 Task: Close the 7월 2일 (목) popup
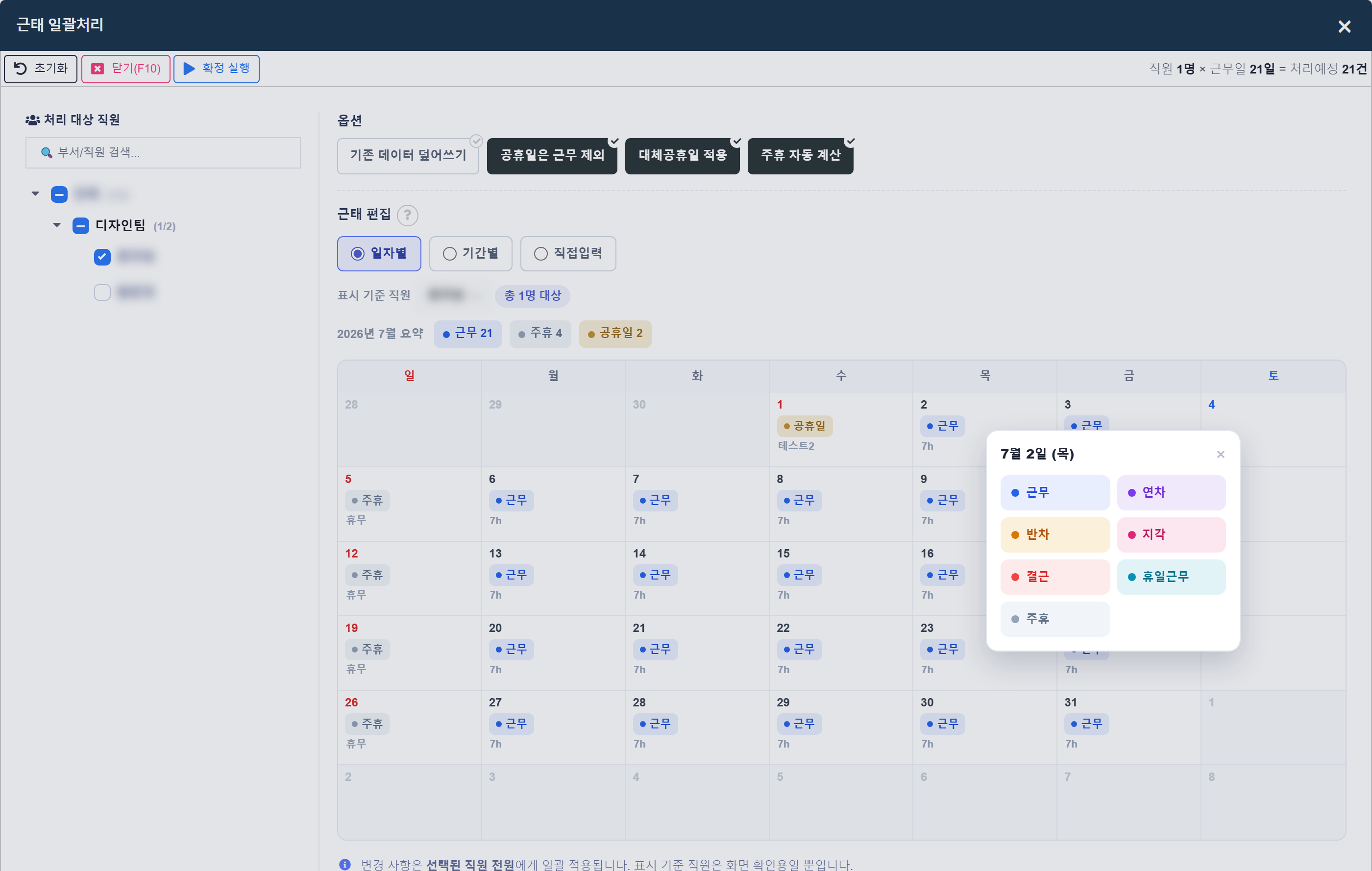coord(1220,454)
